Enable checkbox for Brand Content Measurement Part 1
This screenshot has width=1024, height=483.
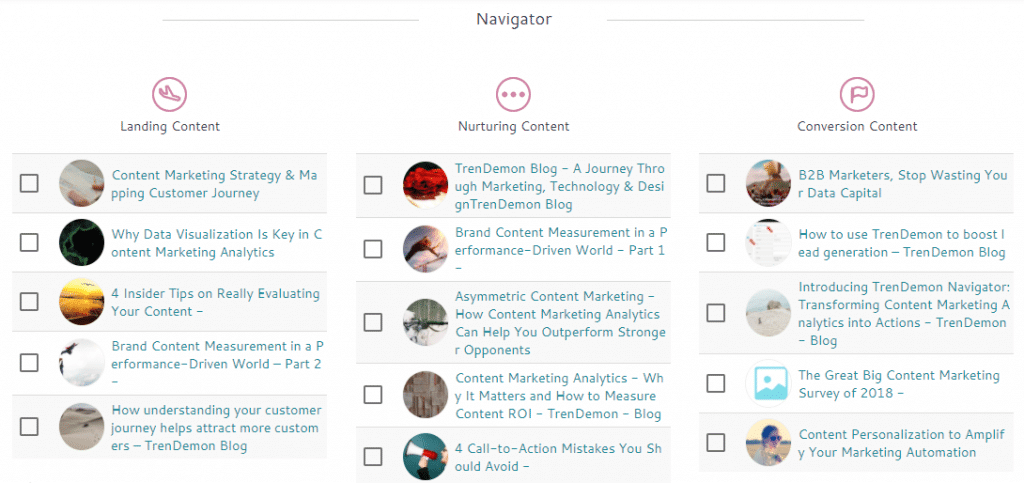tap(373, 249)
